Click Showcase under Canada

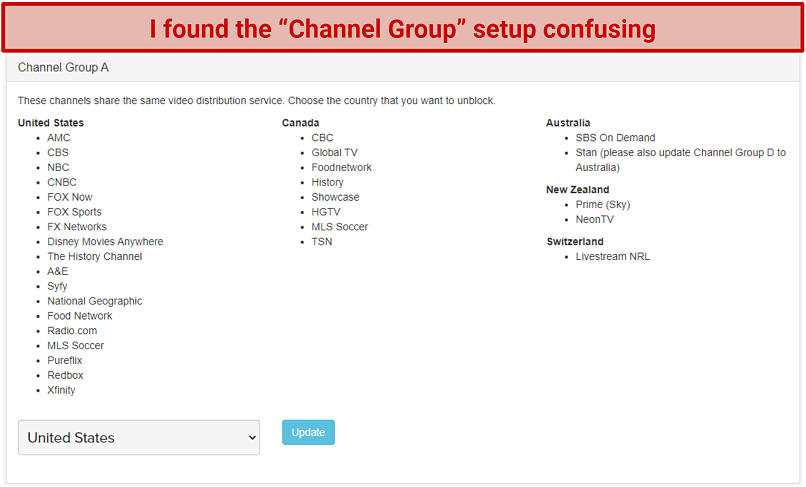click(x=335, y=197)
